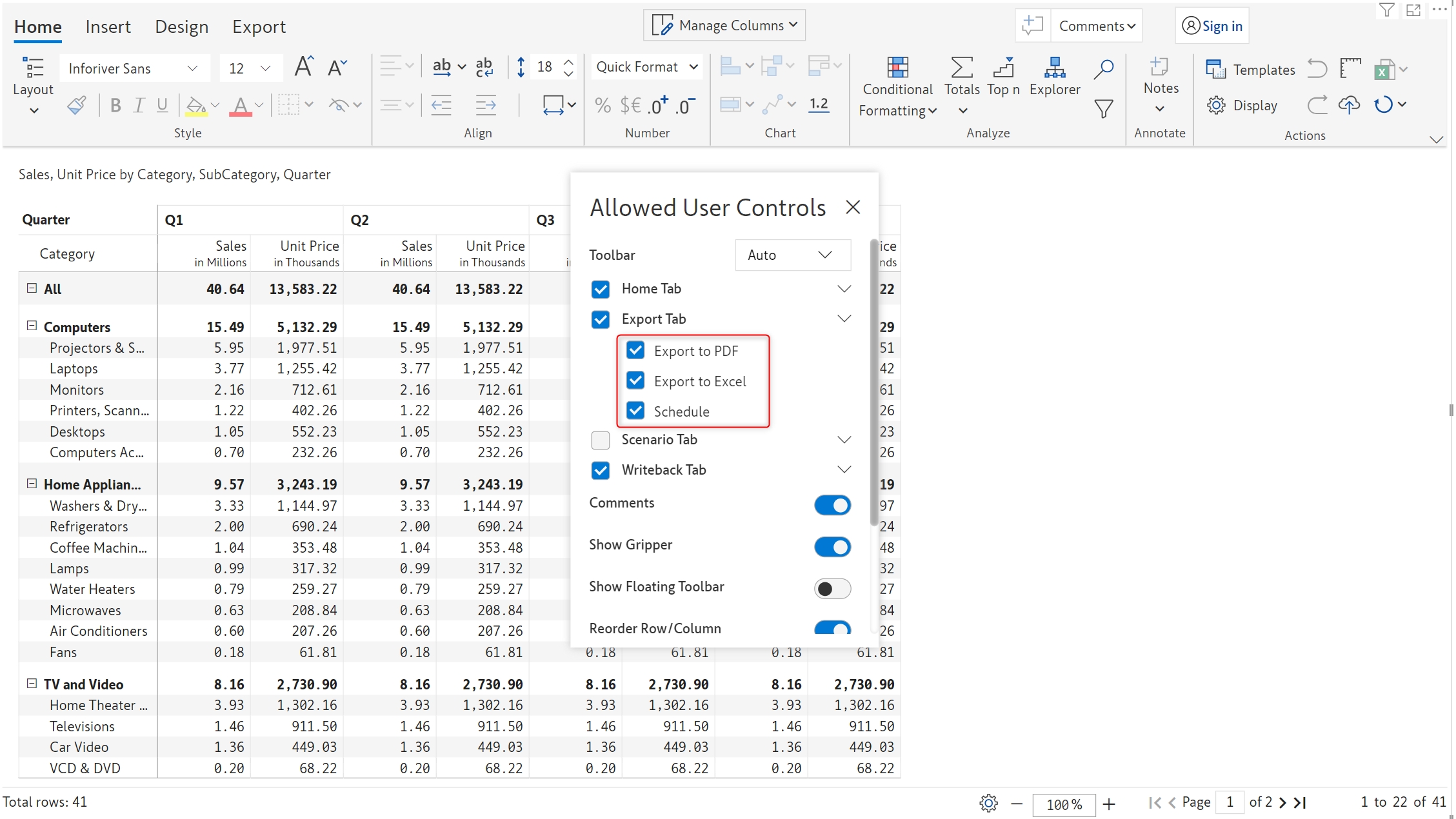Click the search magnifier icon
This screenshot has height=819, width=1456.
tap(1104, 68)
